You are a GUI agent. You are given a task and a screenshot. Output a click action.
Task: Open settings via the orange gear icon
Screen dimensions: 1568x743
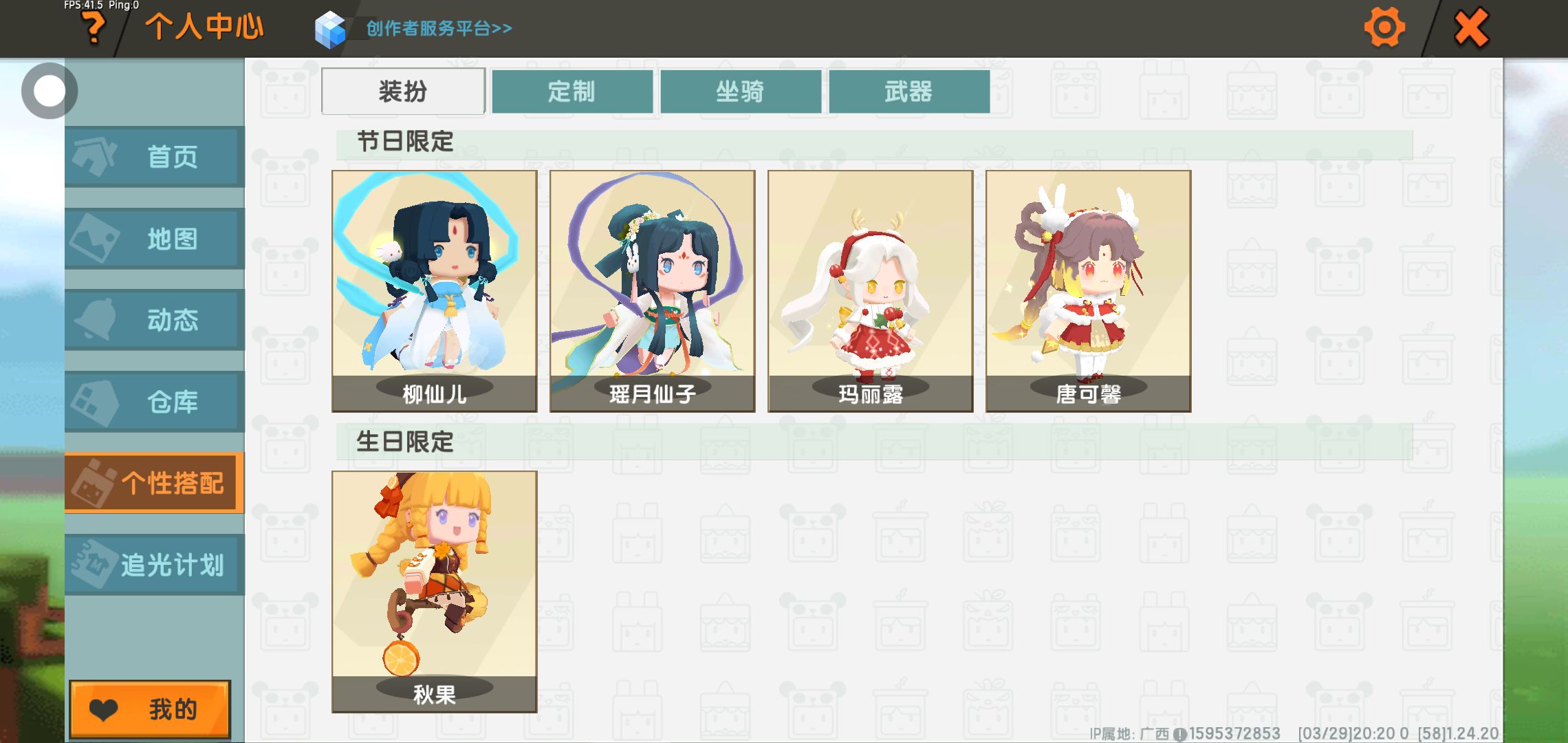1384,28
